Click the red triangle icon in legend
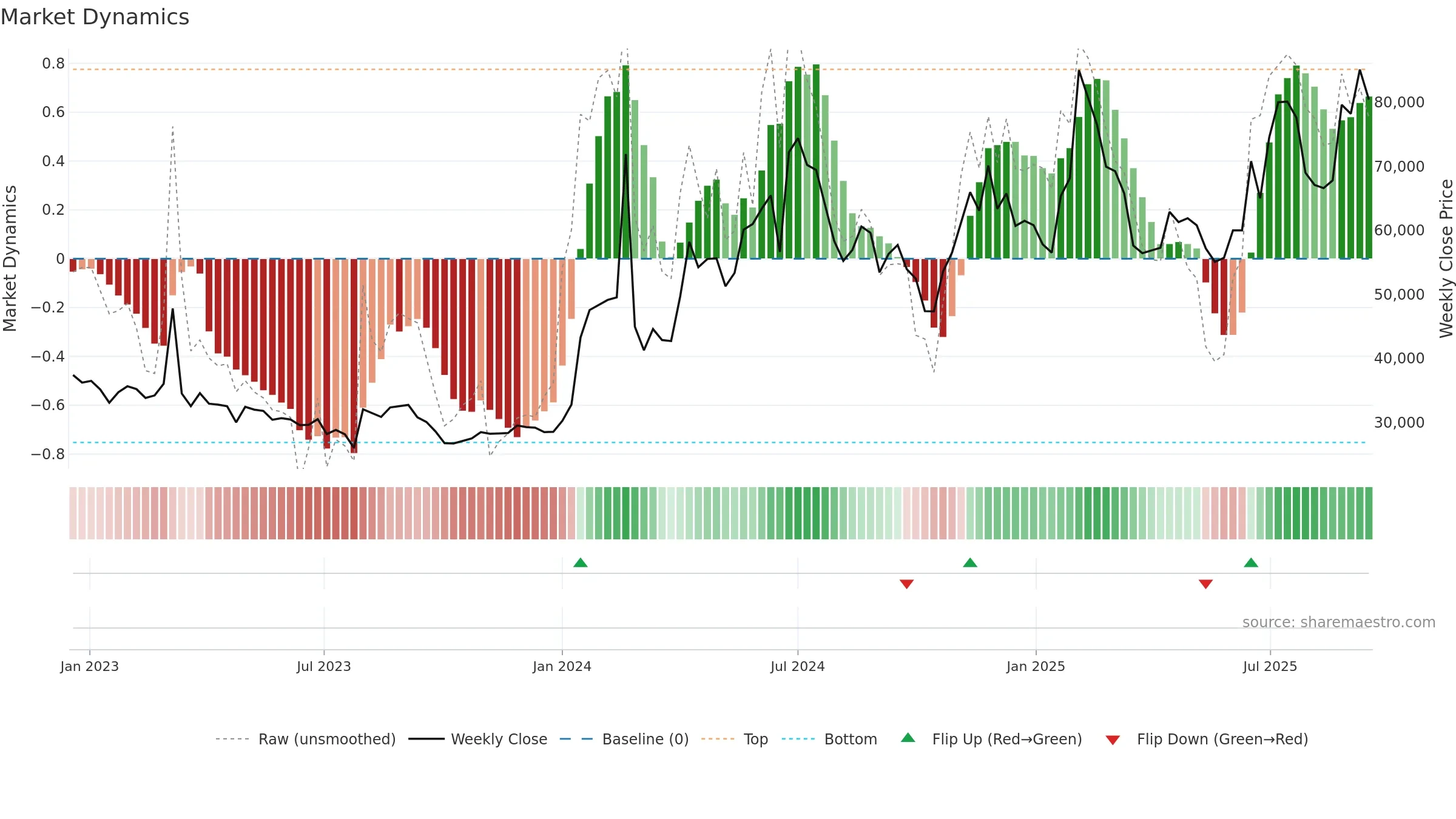The image size is (1456, 819). (1113, 740)
